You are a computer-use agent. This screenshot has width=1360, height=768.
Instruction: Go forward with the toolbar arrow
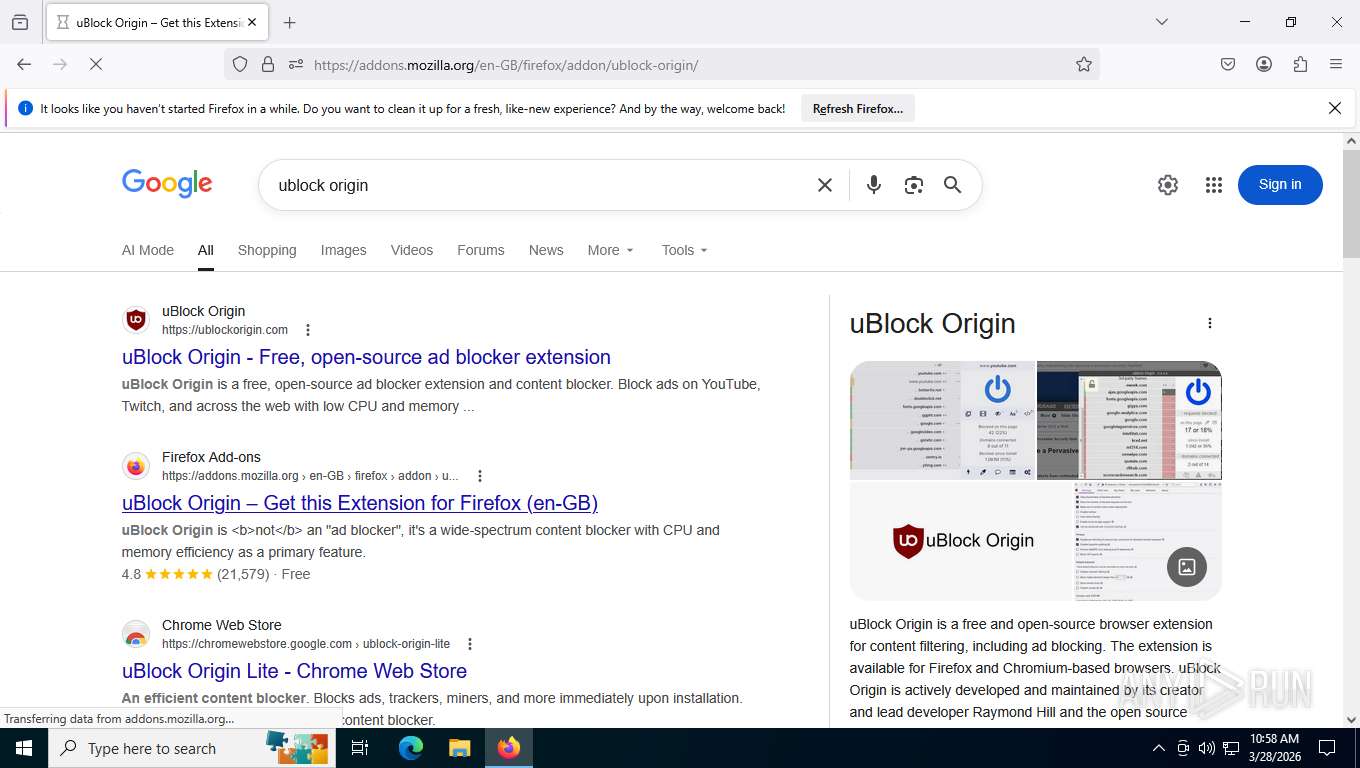click(x=60, y=64)
